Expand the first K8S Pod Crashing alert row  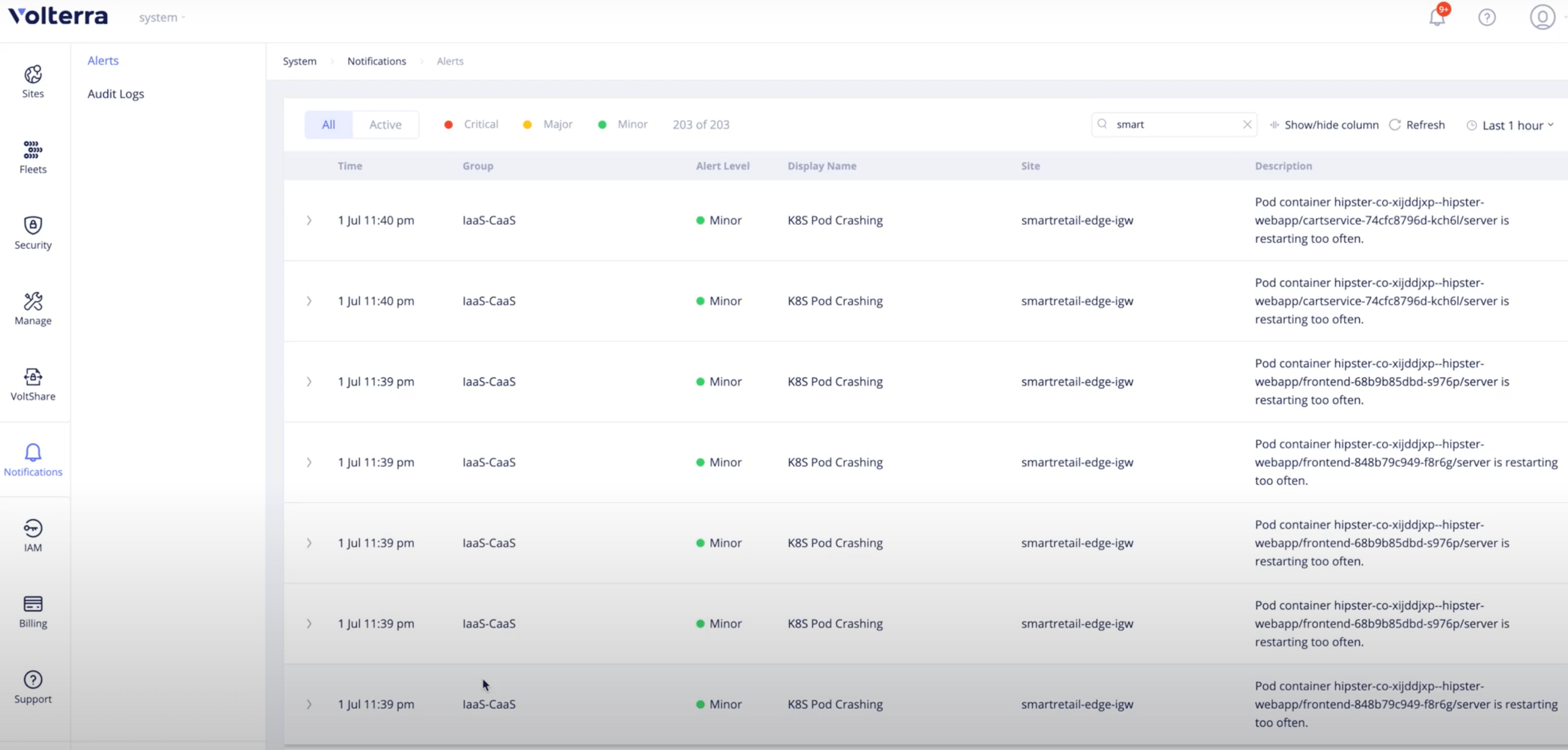(x=309, y=220)
